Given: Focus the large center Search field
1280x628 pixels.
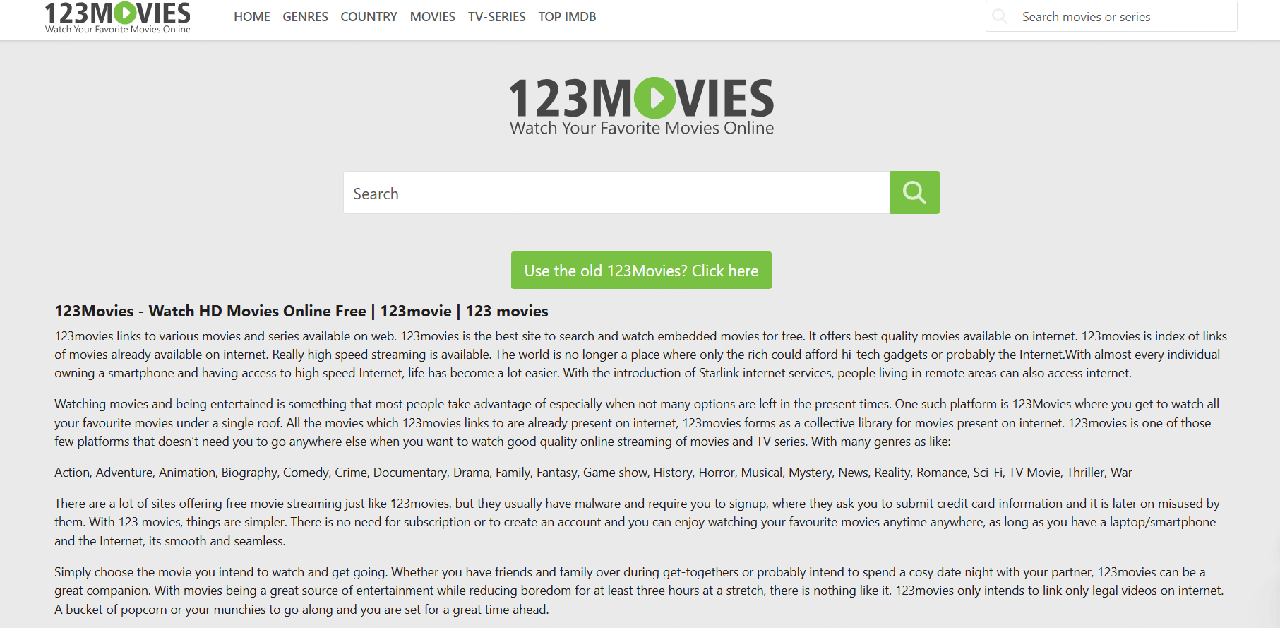Looking at the screenshot, I should click(616, 193).
